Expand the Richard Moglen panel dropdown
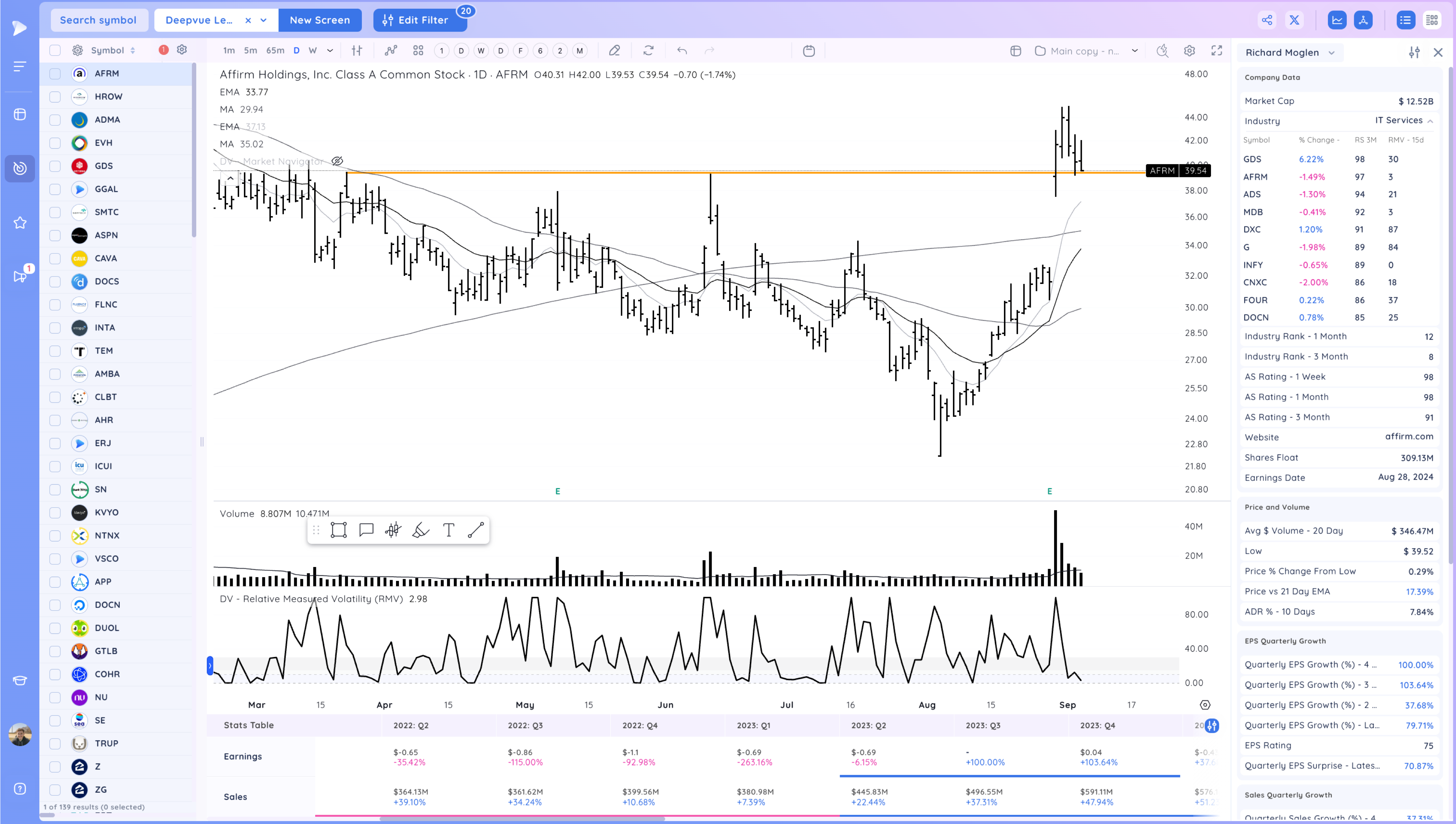 [1332, 53]
